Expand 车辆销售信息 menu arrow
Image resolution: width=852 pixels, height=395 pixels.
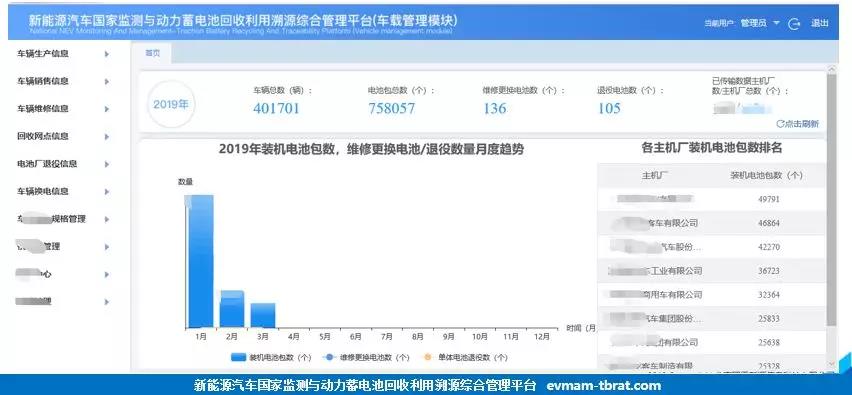107,81
